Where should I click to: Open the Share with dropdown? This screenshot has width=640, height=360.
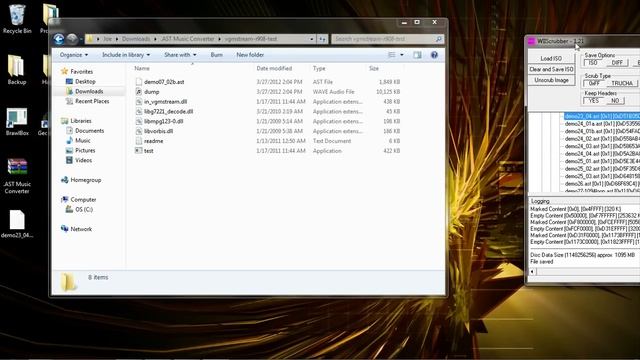pos(180,55)
